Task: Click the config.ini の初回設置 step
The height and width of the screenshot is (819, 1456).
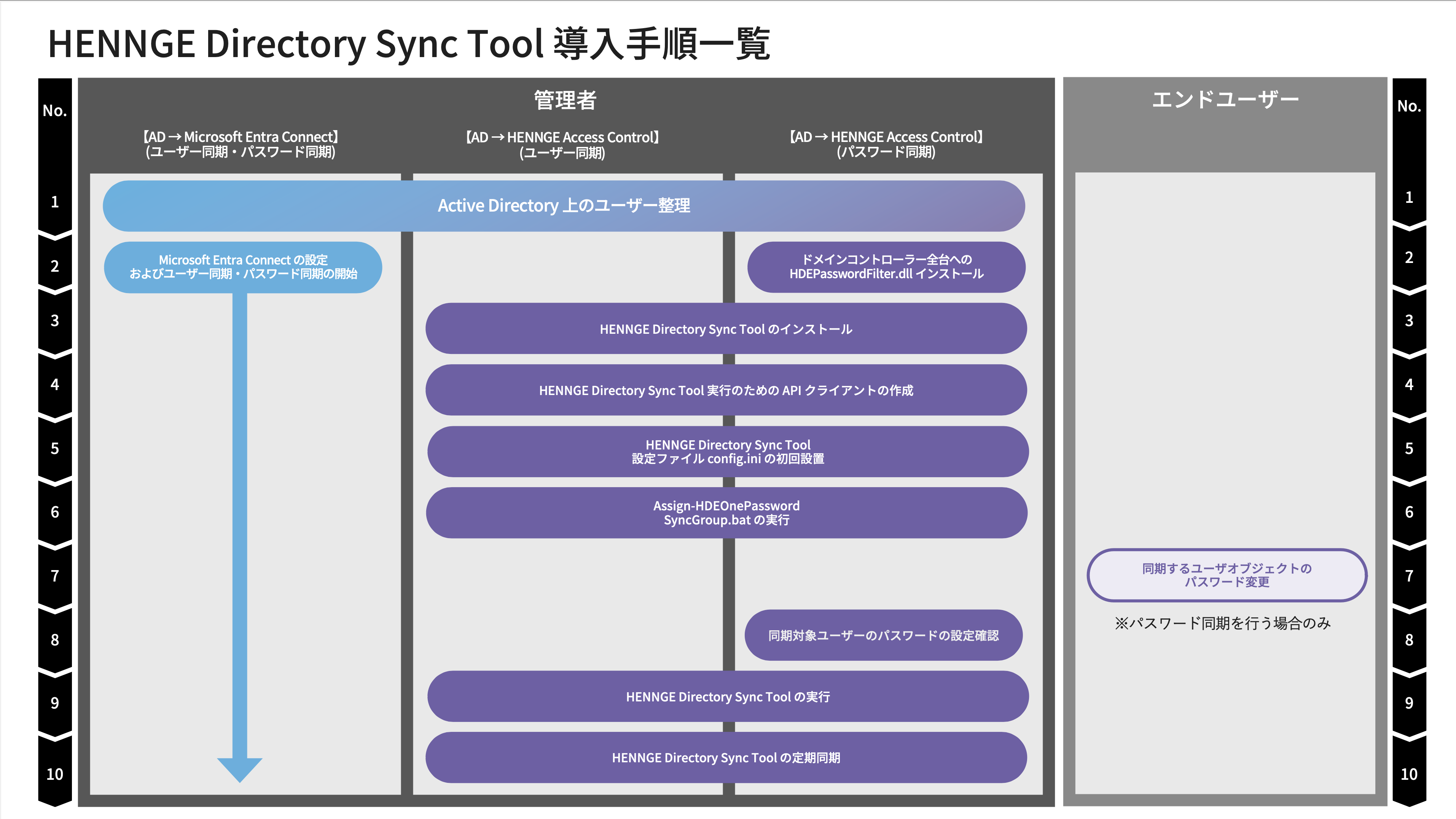Action: click(728, 452)
